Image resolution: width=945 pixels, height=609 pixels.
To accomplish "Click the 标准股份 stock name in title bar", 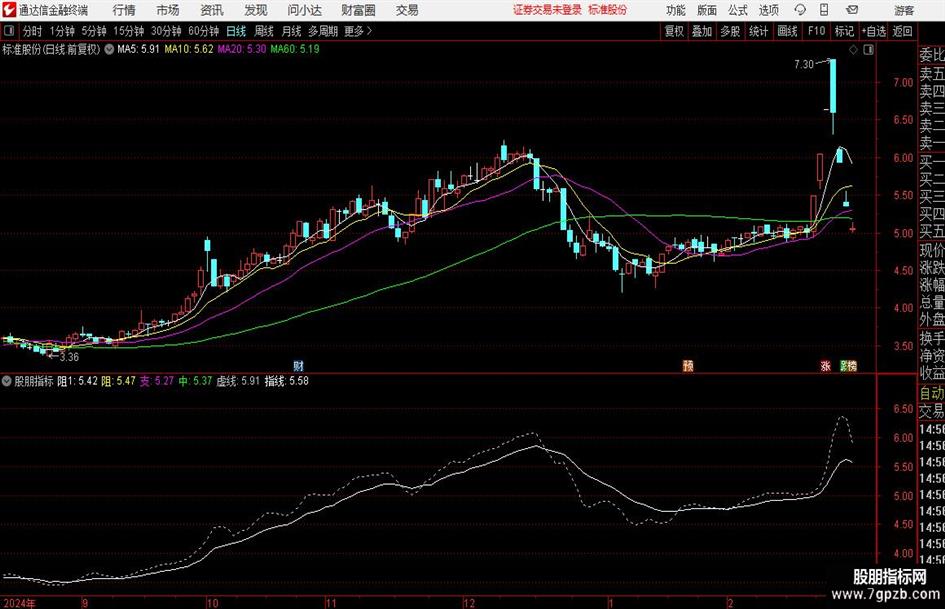I will pos(608,10).
